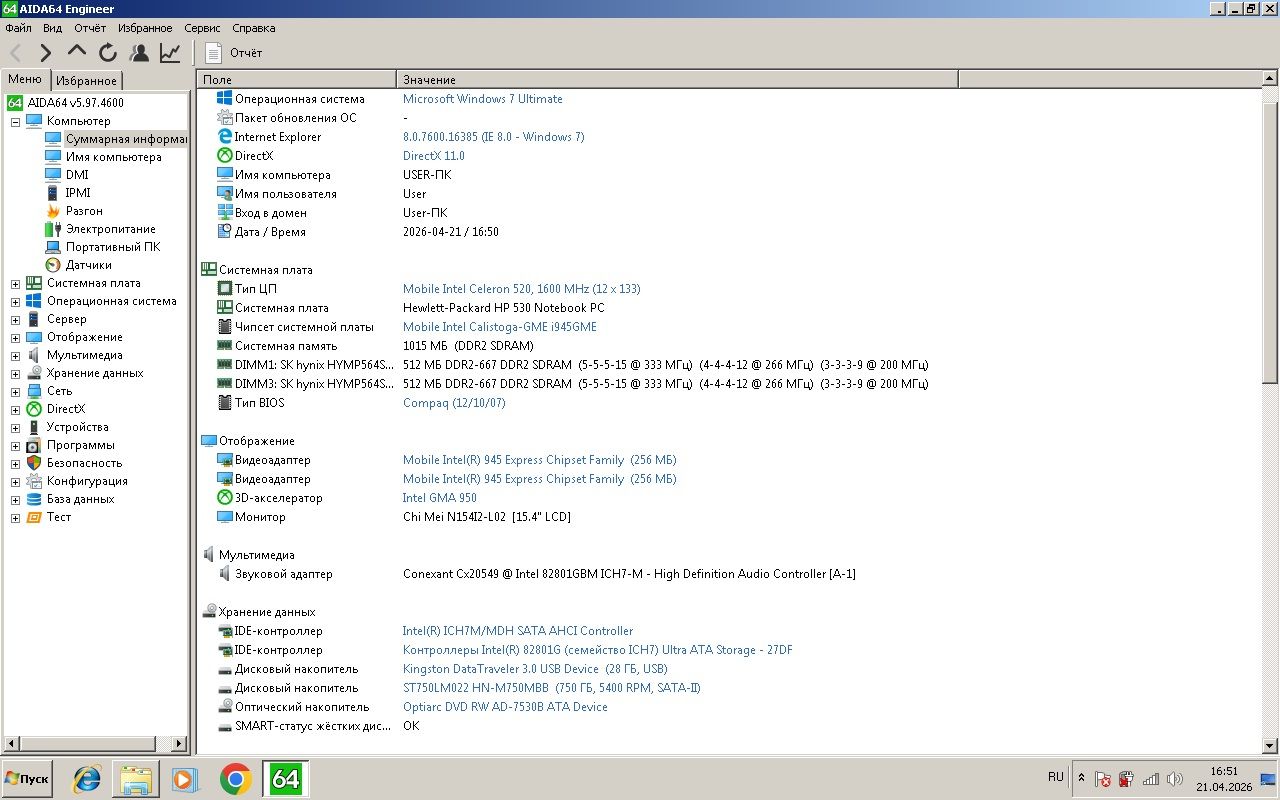Expand the Сервер tree node
This screenshot has height=800, width=1280.
(15, 319)
